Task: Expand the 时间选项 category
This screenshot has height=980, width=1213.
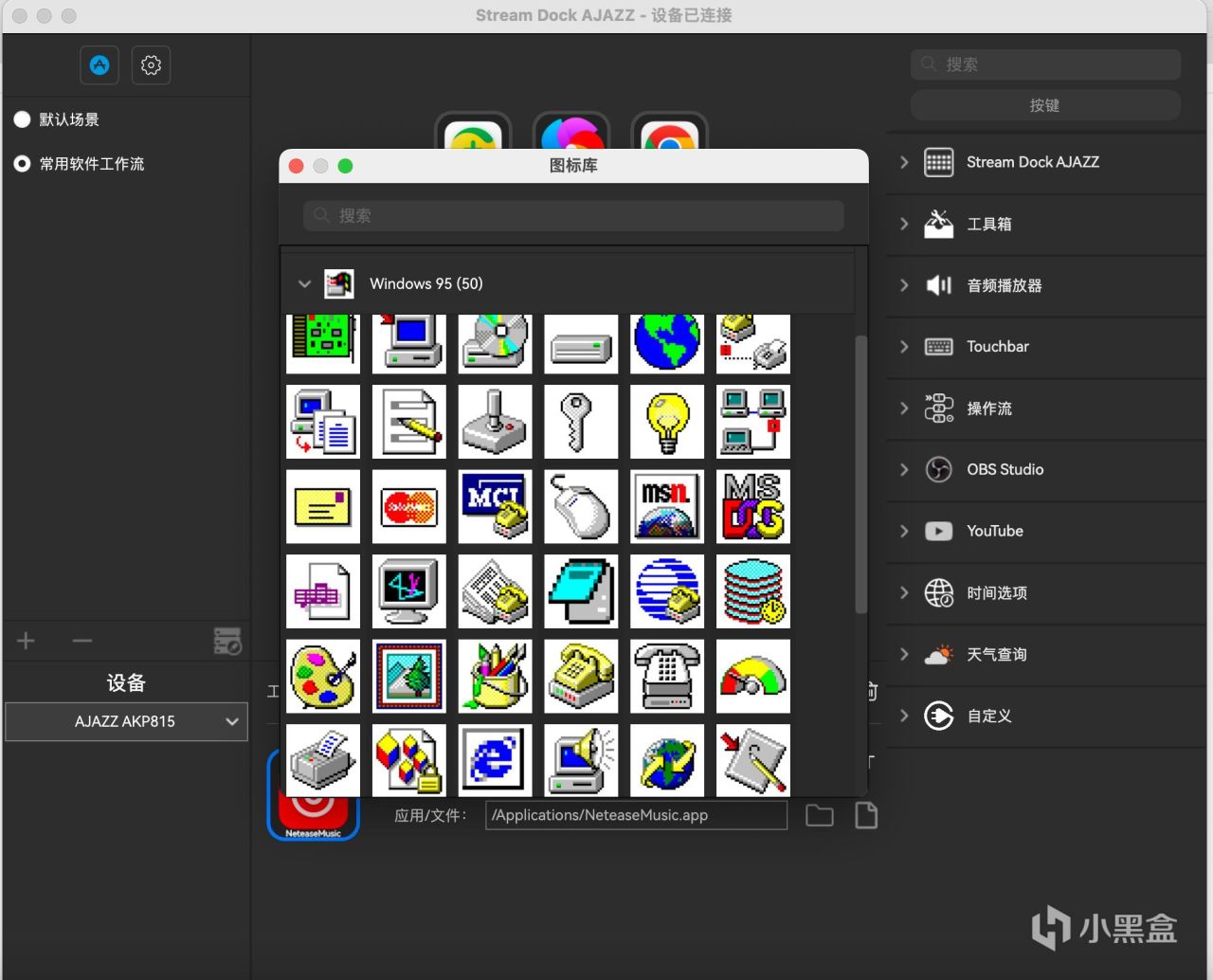Action: [904, 592]
